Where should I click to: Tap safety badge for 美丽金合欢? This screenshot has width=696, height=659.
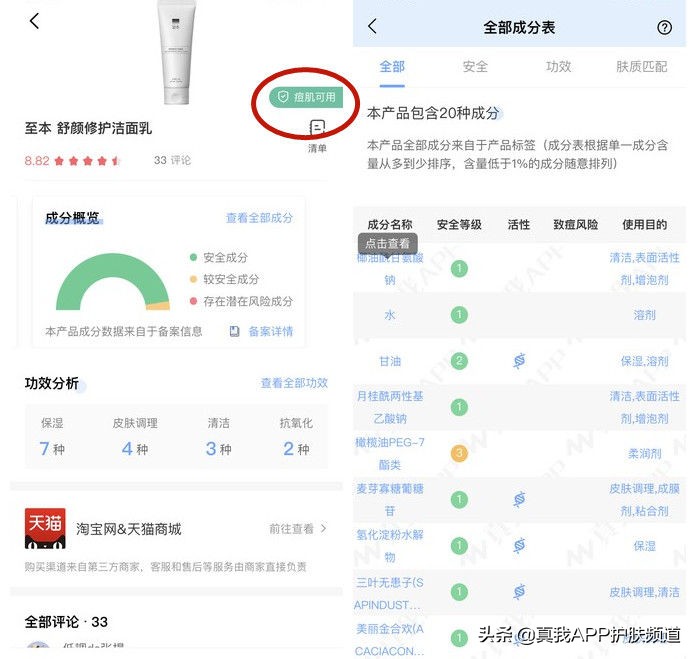tap(459, 638)
